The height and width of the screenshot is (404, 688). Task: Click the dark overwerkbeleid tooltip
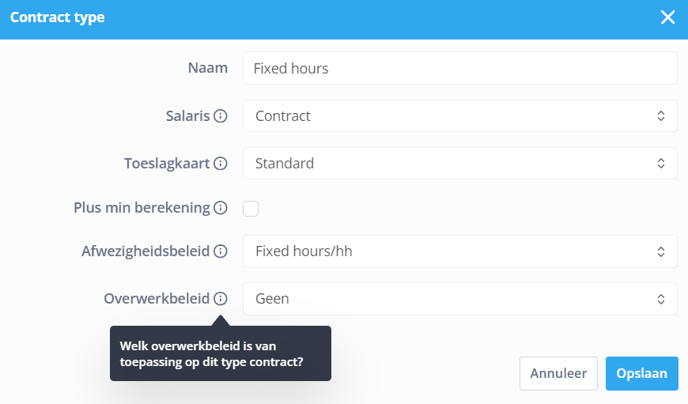(x=220, y=353)
